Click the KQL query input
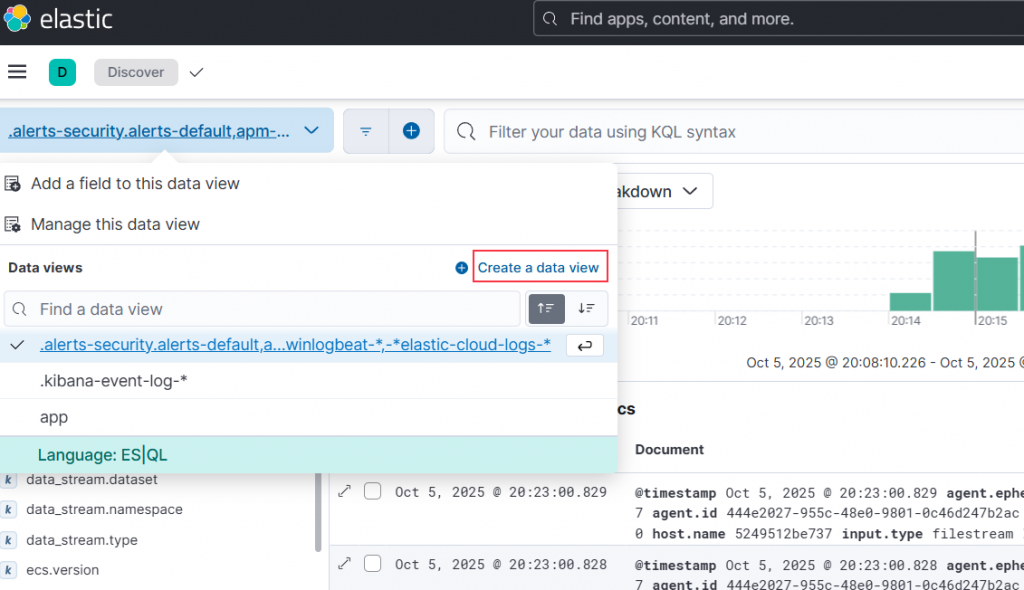The width and height of the screenshot is (1024, 590). (734, 131)
